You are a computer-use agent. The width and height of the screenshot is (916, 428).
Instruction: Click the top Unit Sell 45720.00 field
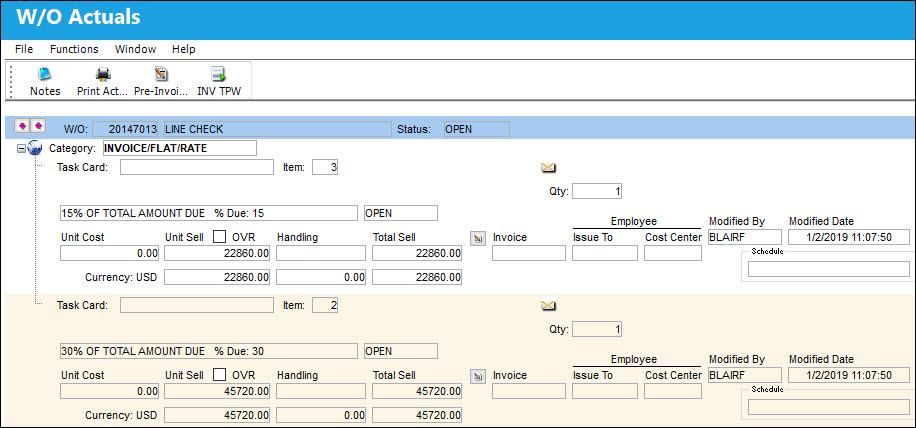tap(217, 391)
